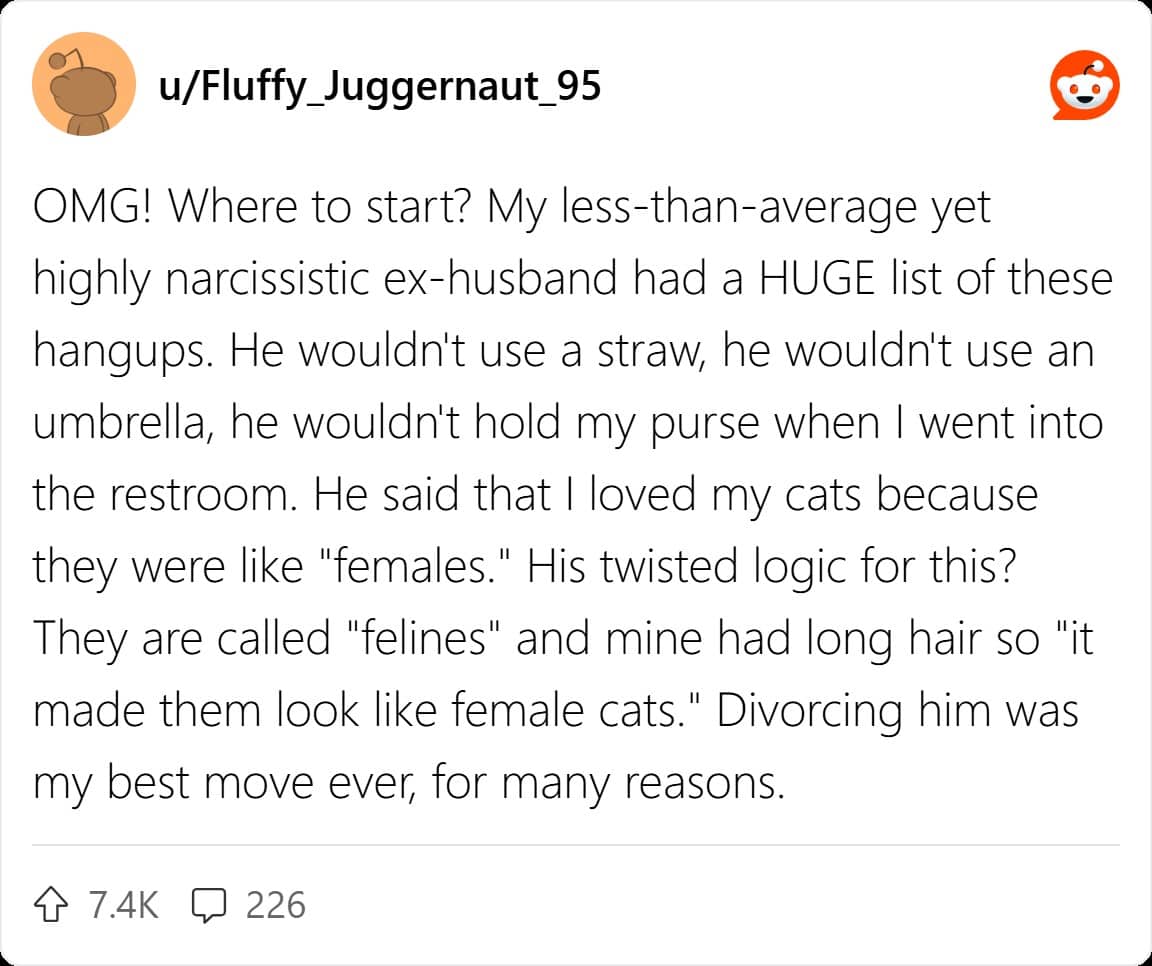Screen dimensions: 1152x966
Task: Click the 7.4K upvote count
Action: (123, 905)
